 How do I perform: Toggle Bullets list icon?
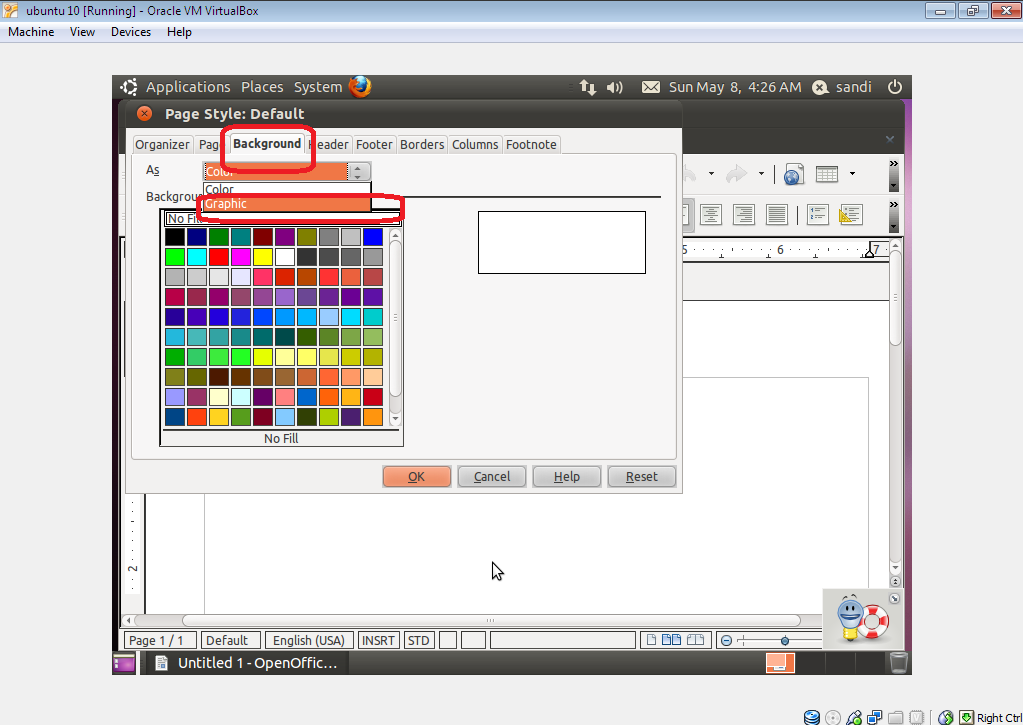(x=850, y=214)
